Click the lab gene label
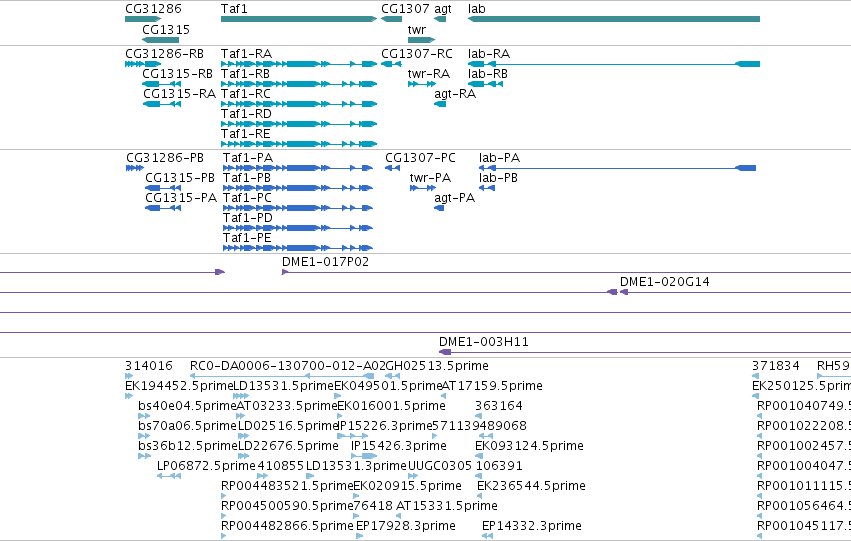Viewport: 851px width, 541px height. pyautogui.click(x=477, y=9)
